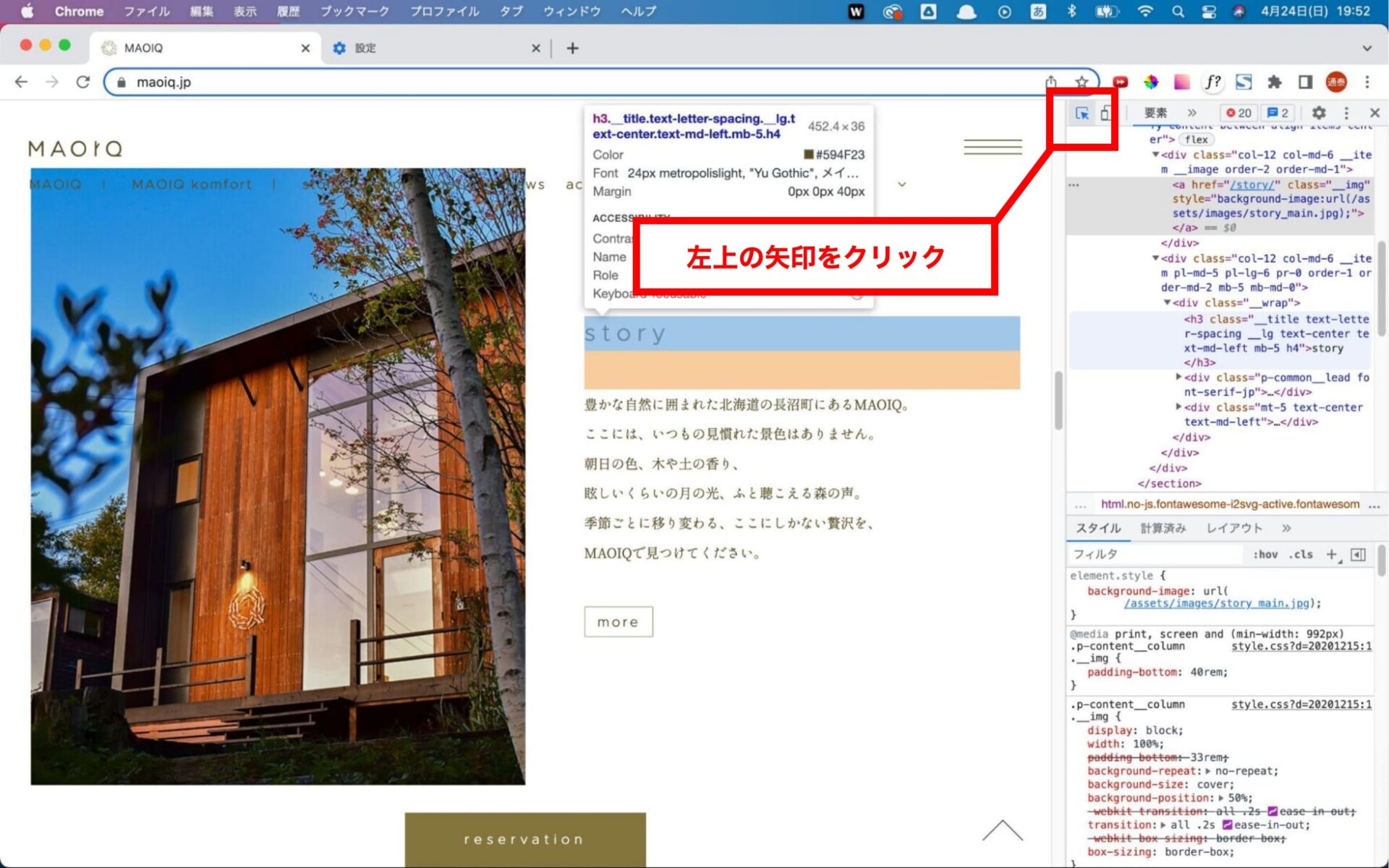Viewport: 1389px width, 868px height.
Task: Switch to the レイアウト tab
Action: [1234, 528]
